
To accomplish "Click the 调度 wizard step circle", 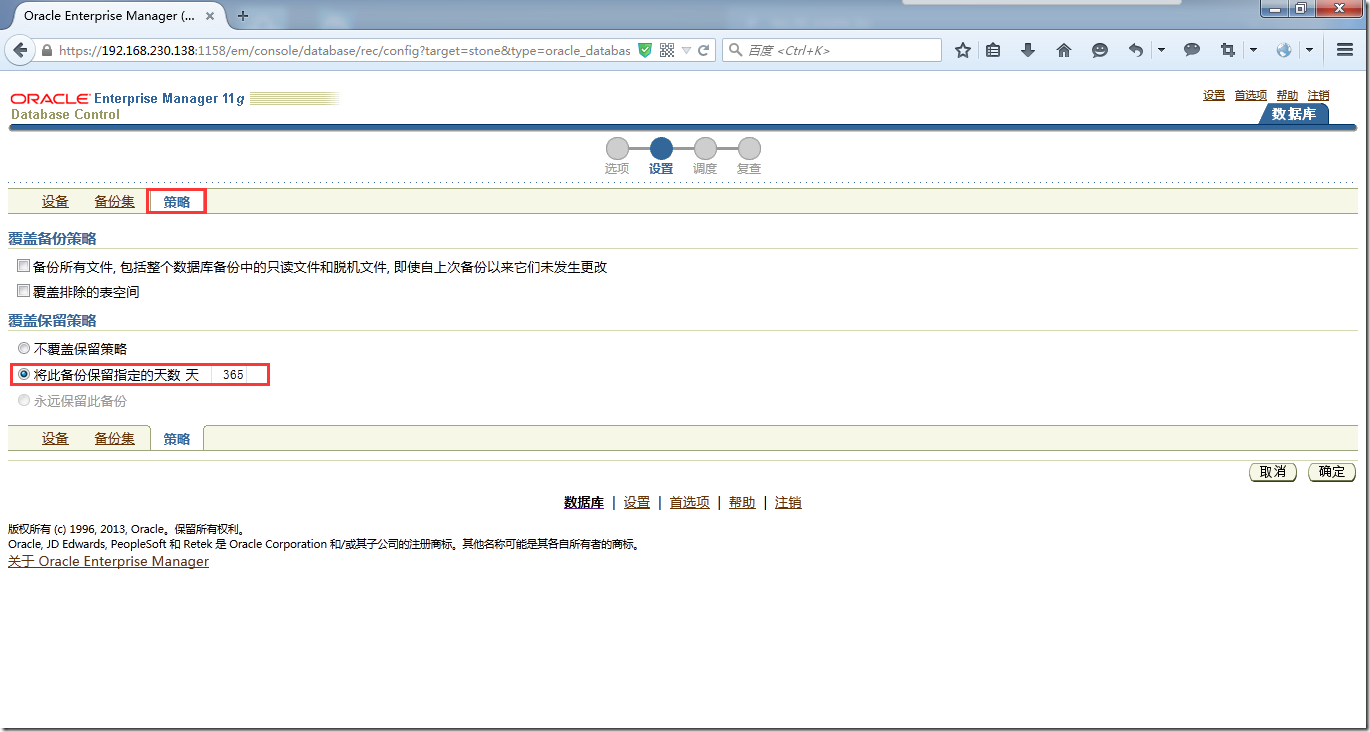I will [x=705, y=148].
